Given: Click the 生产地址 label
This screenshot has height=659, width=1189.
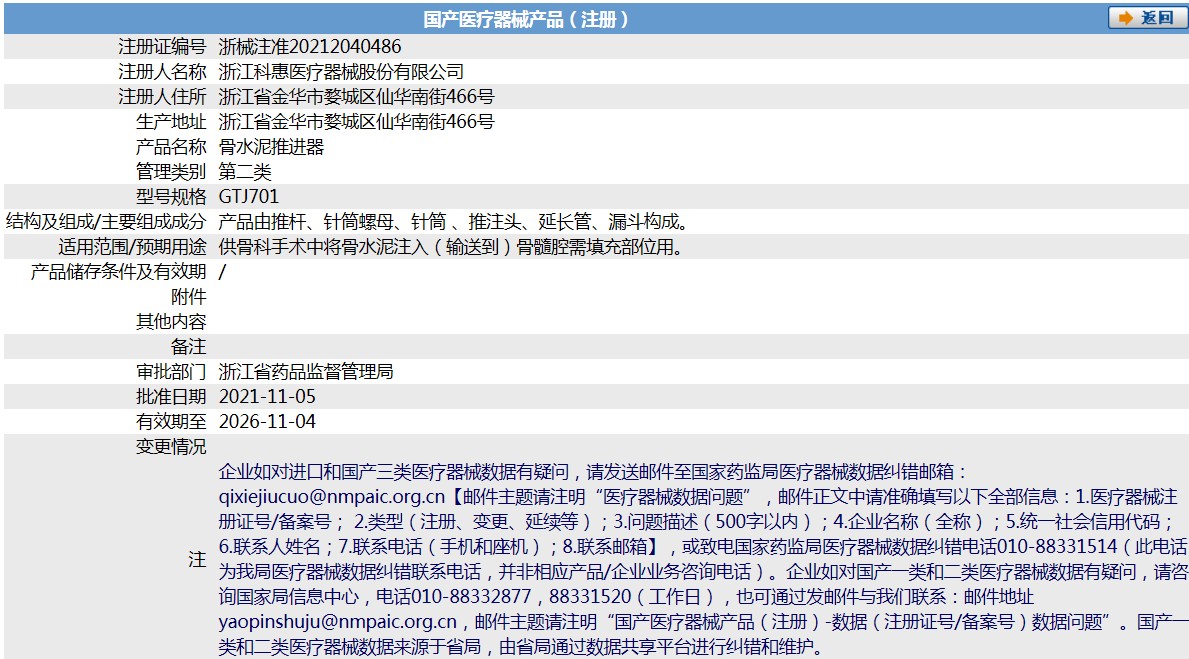Looking at the screenshot, I should (x=171, y=122).
